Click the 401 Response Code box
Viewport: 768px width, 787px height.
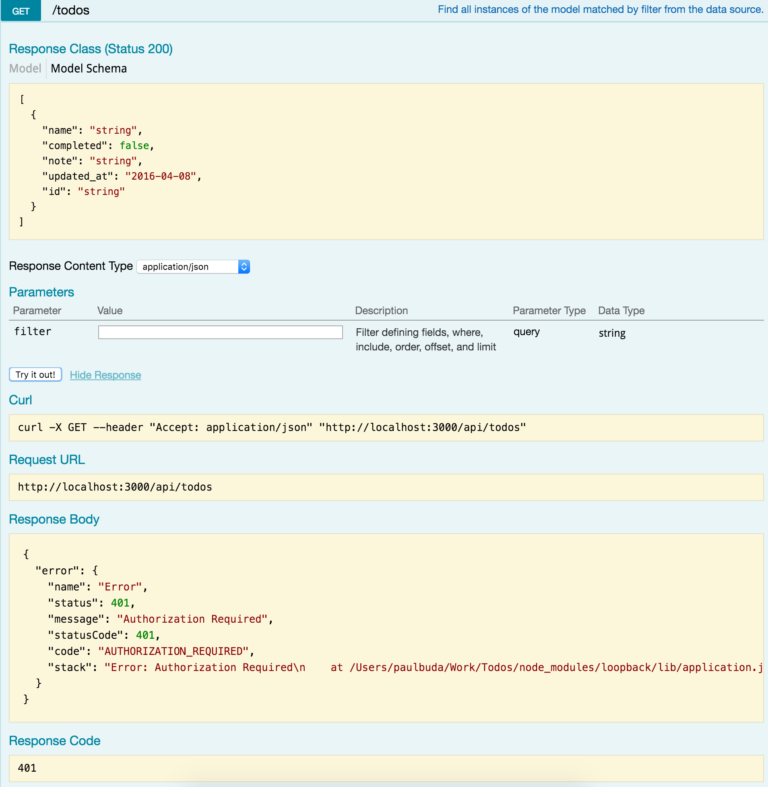[384, 768]
